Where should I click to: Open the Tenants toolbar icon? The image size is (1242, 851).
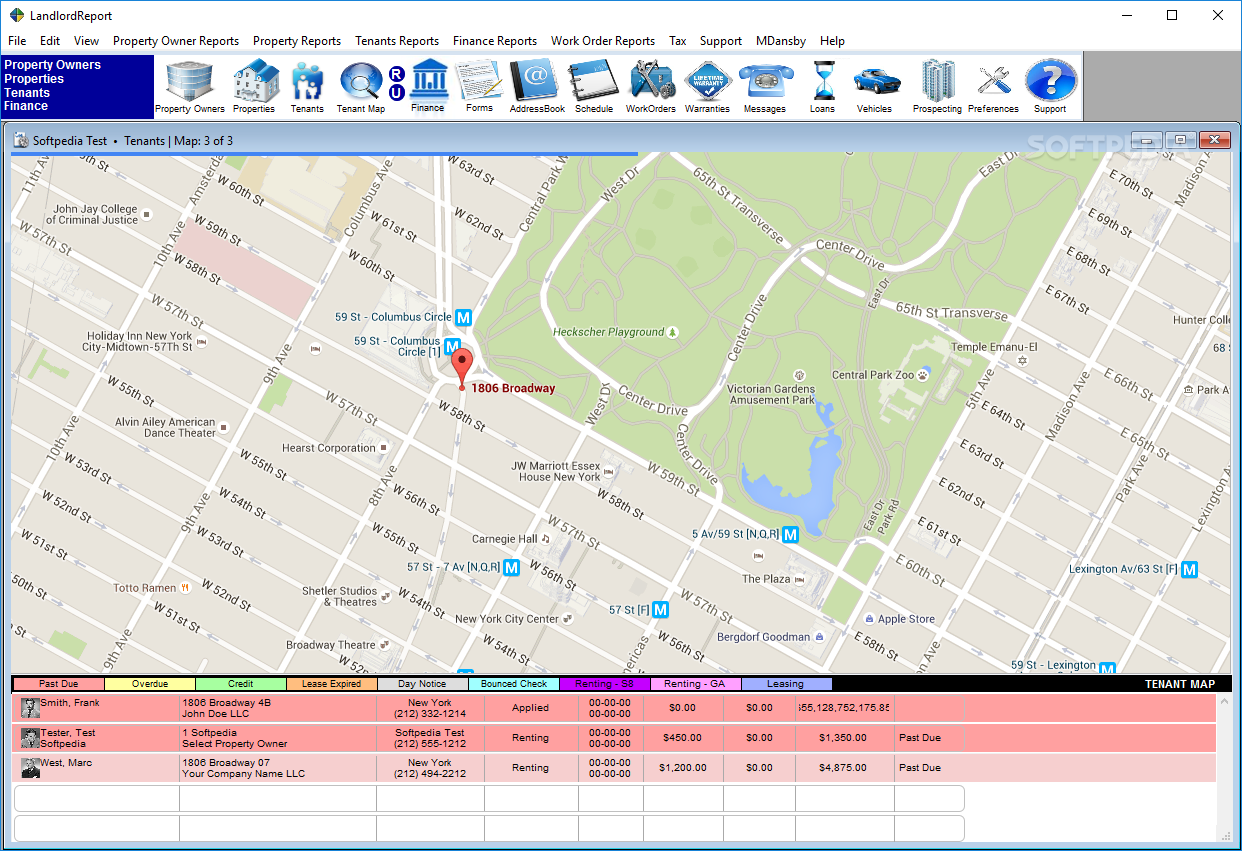click(307, 87)
